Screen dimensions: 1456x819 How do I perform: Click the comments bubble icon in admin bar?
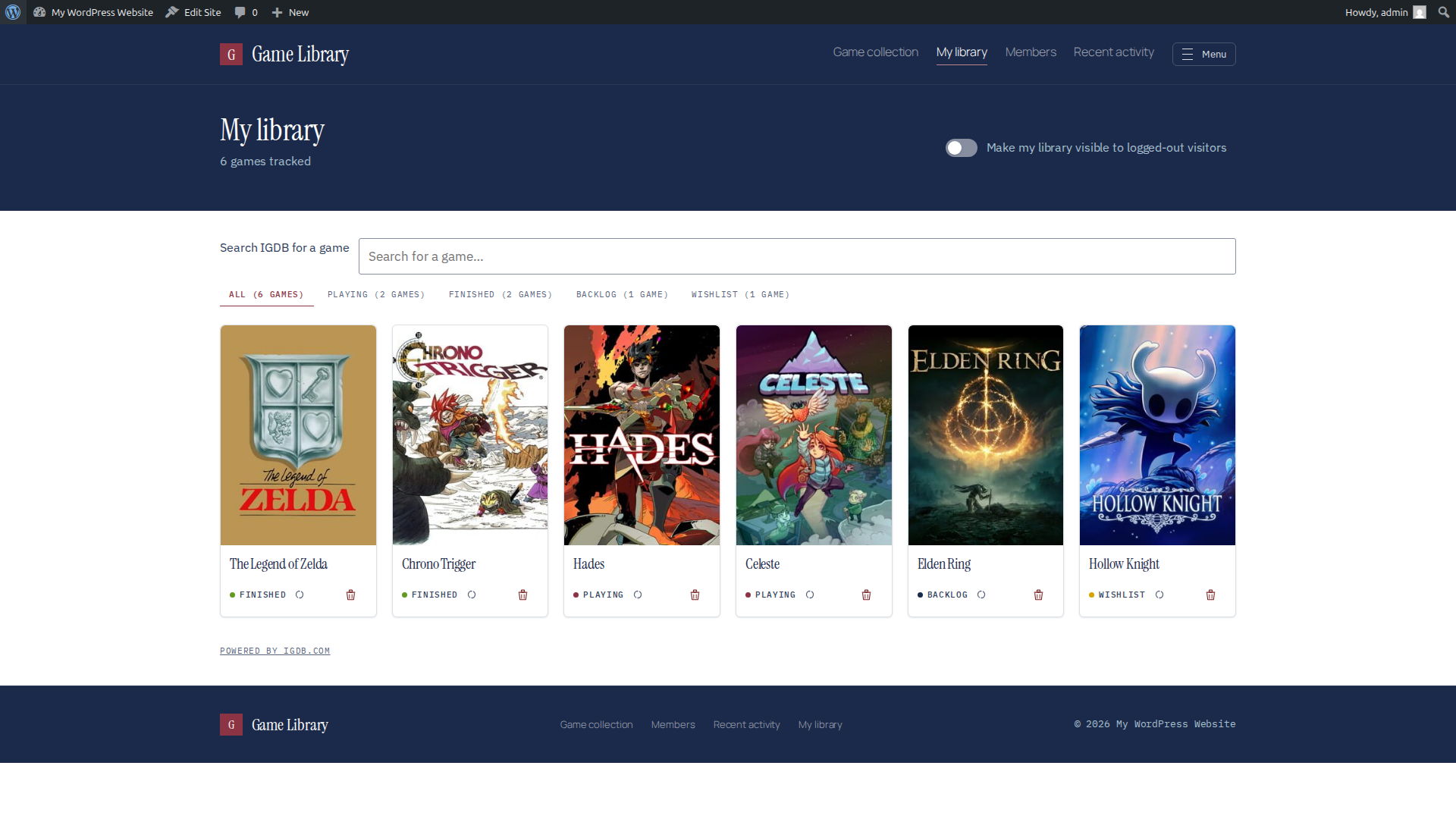coord(240,12)
